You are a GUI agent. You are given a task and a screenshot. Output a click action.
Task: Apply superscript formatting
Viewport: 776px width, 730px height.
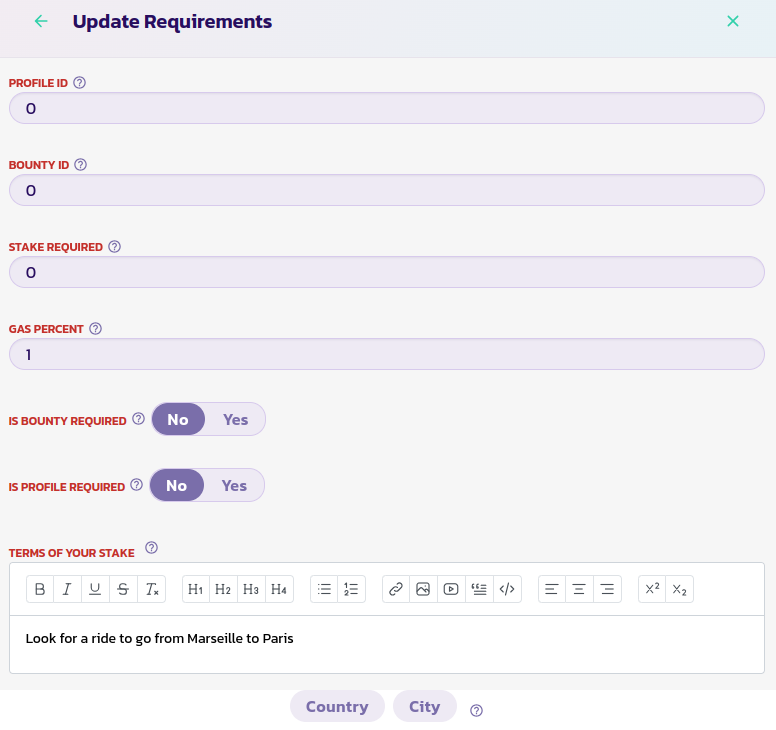(652, 590)
